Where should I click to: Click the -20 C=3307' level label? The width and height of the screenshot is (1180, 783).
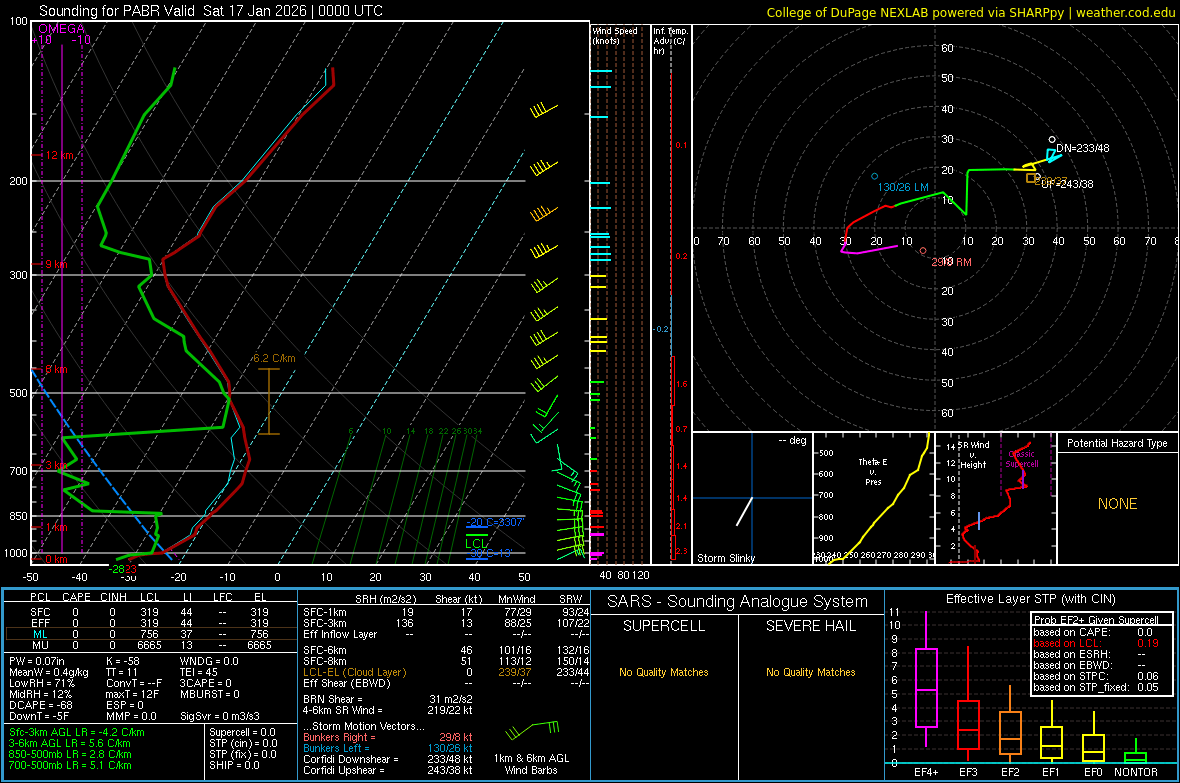click(x=494, y=522)
